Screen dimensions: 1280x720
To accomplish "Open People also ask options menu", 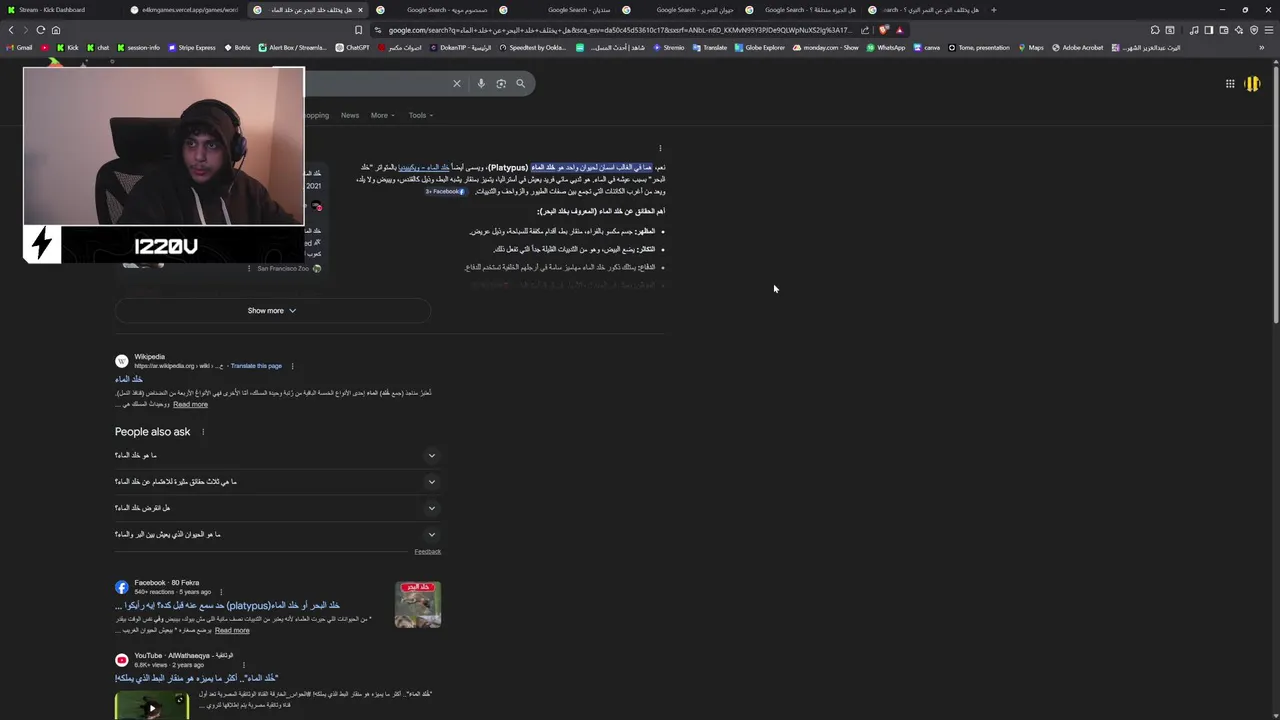I will pyautogui.click(x=203, y=432).
